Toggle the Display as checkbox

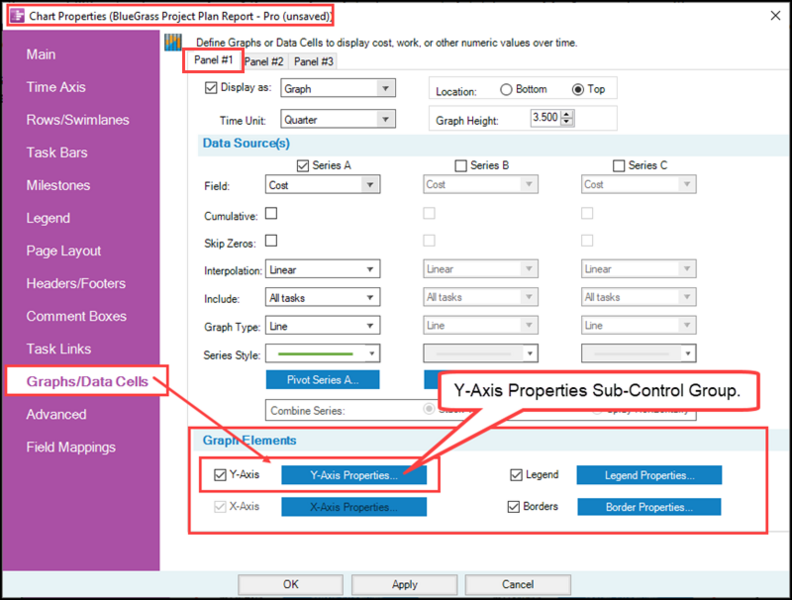pos(211,88)
